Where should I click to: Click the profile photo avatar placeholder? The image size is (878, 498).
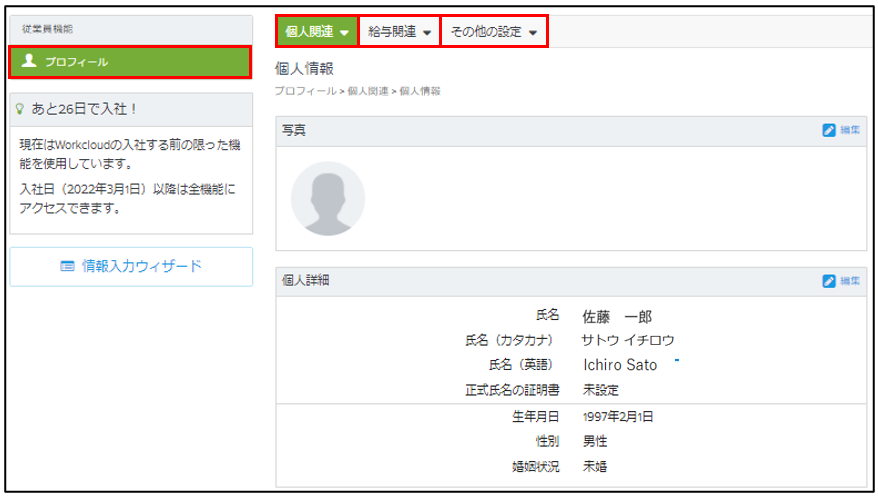[328, 198]
